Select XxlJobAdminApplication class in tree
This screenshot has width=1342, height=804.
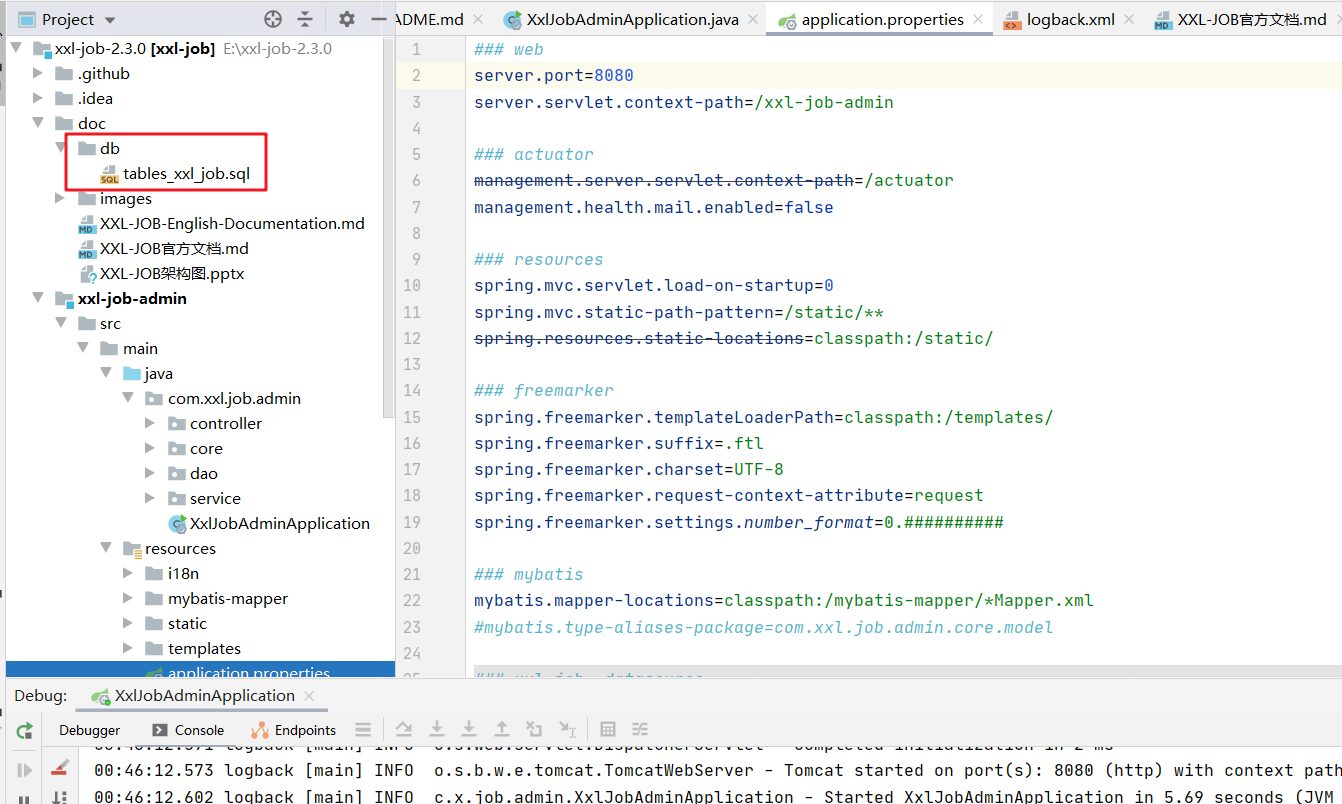(x=280, y=523)
